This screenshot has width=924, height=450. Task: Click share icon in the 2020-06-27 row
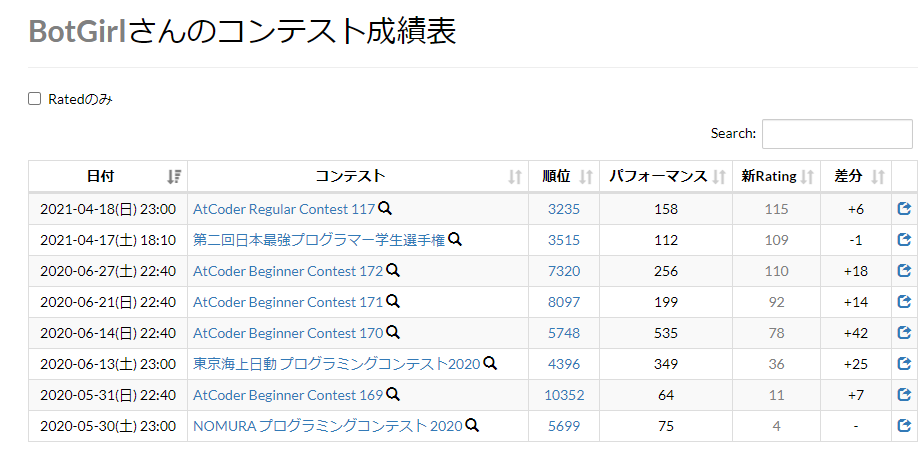(x=905, y=270)
